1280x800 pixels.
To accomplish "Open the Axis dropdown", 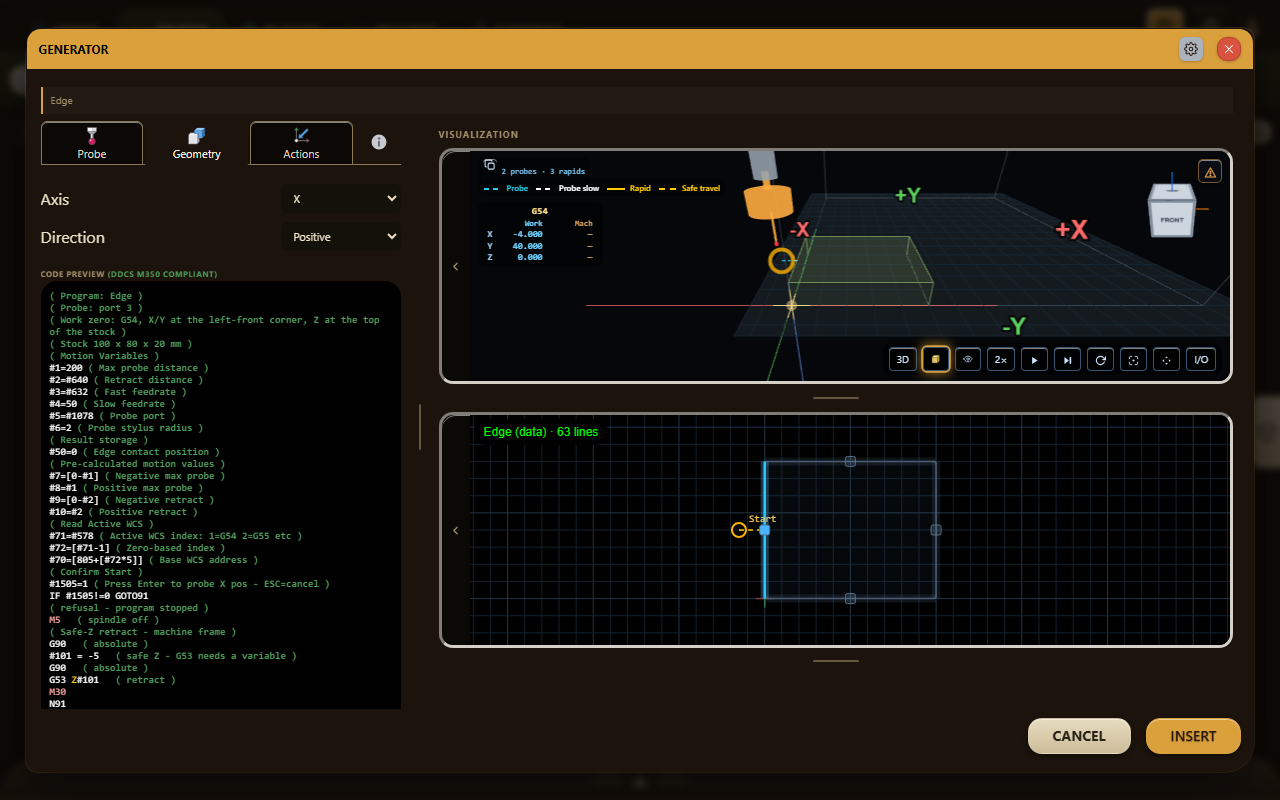I will 341,199.
